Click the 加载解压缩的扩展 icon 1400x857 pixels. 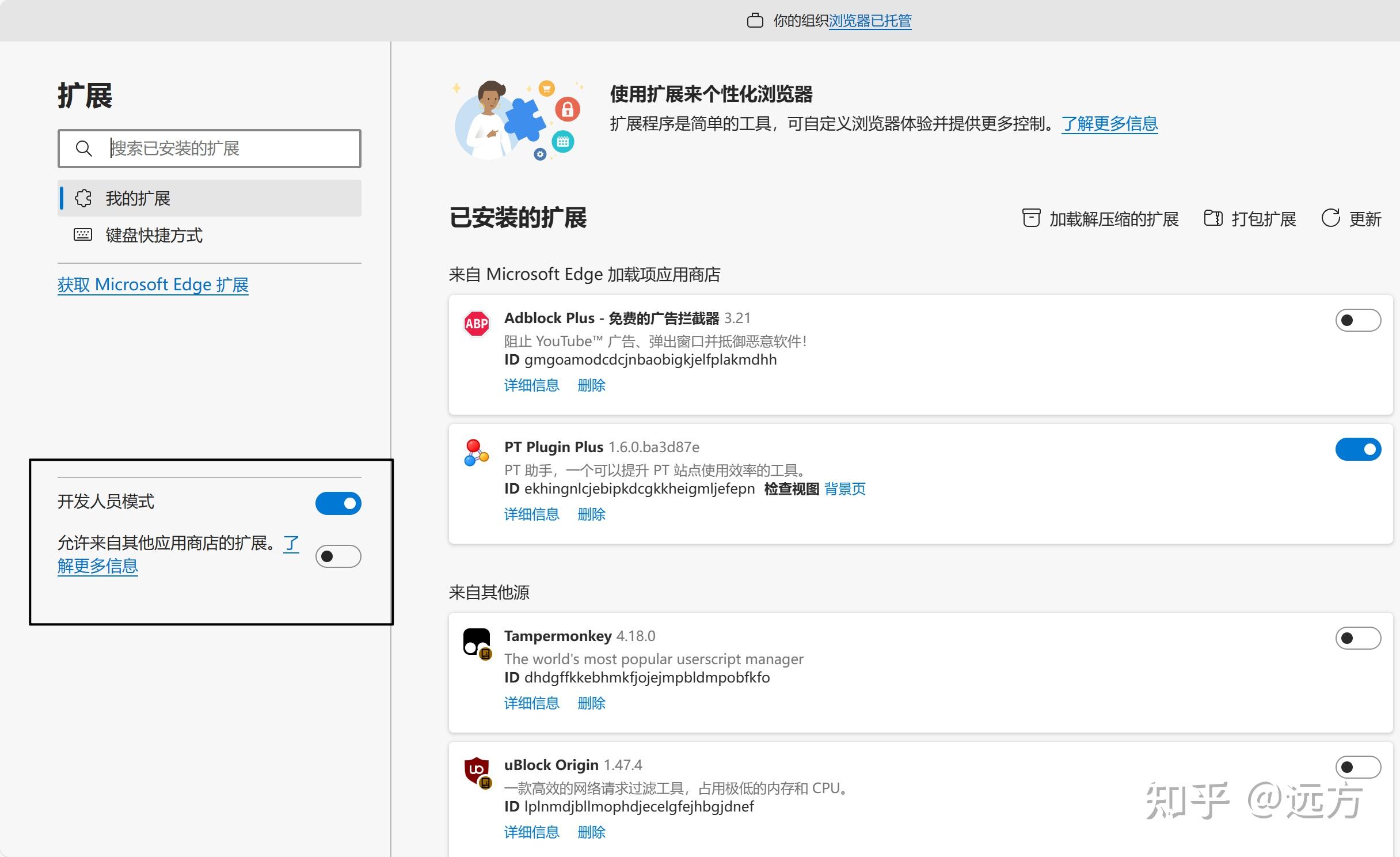click(1031, 219)
